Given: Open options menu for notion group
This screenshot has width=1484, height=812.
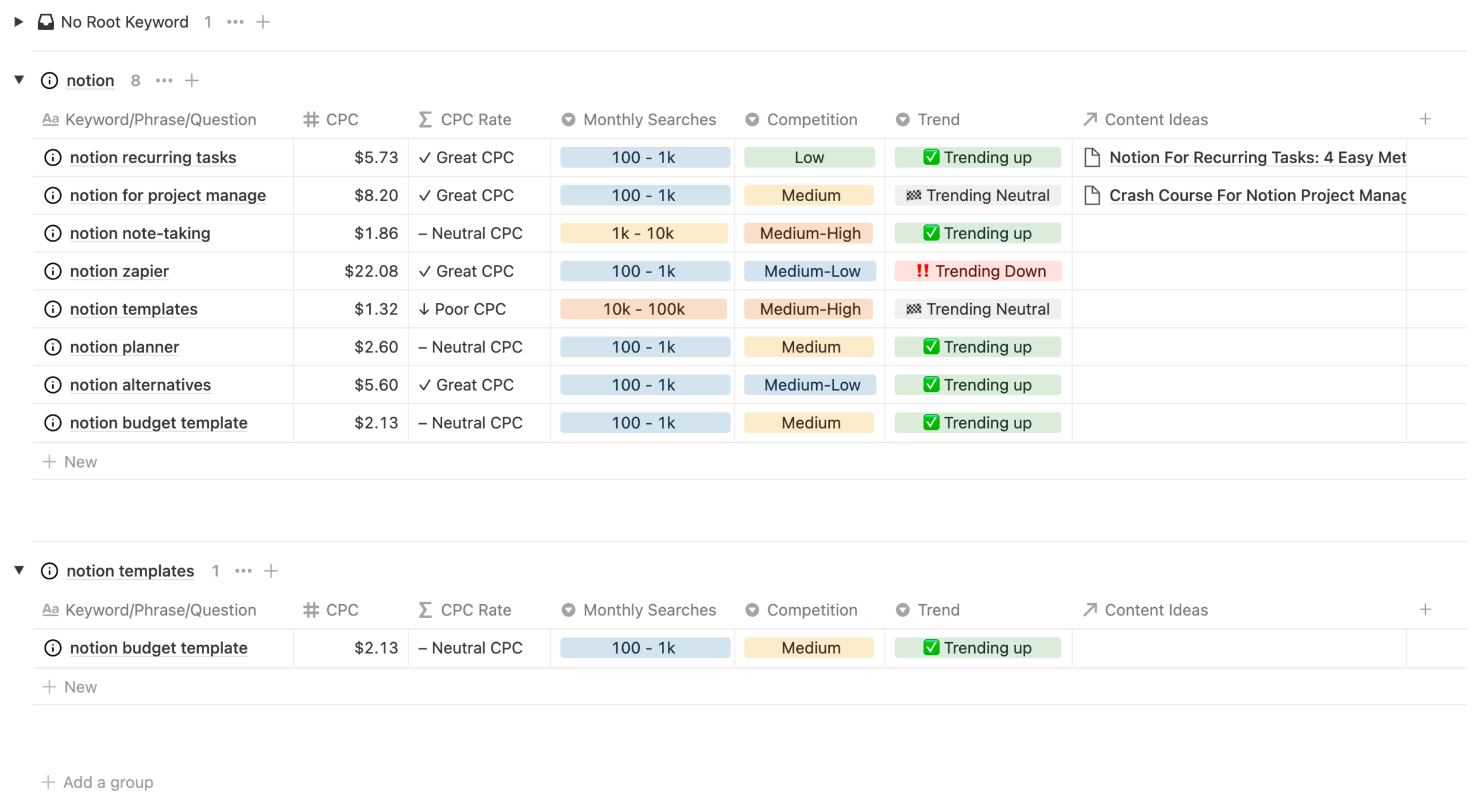Looking at the screenshot, I should [164, 80].
